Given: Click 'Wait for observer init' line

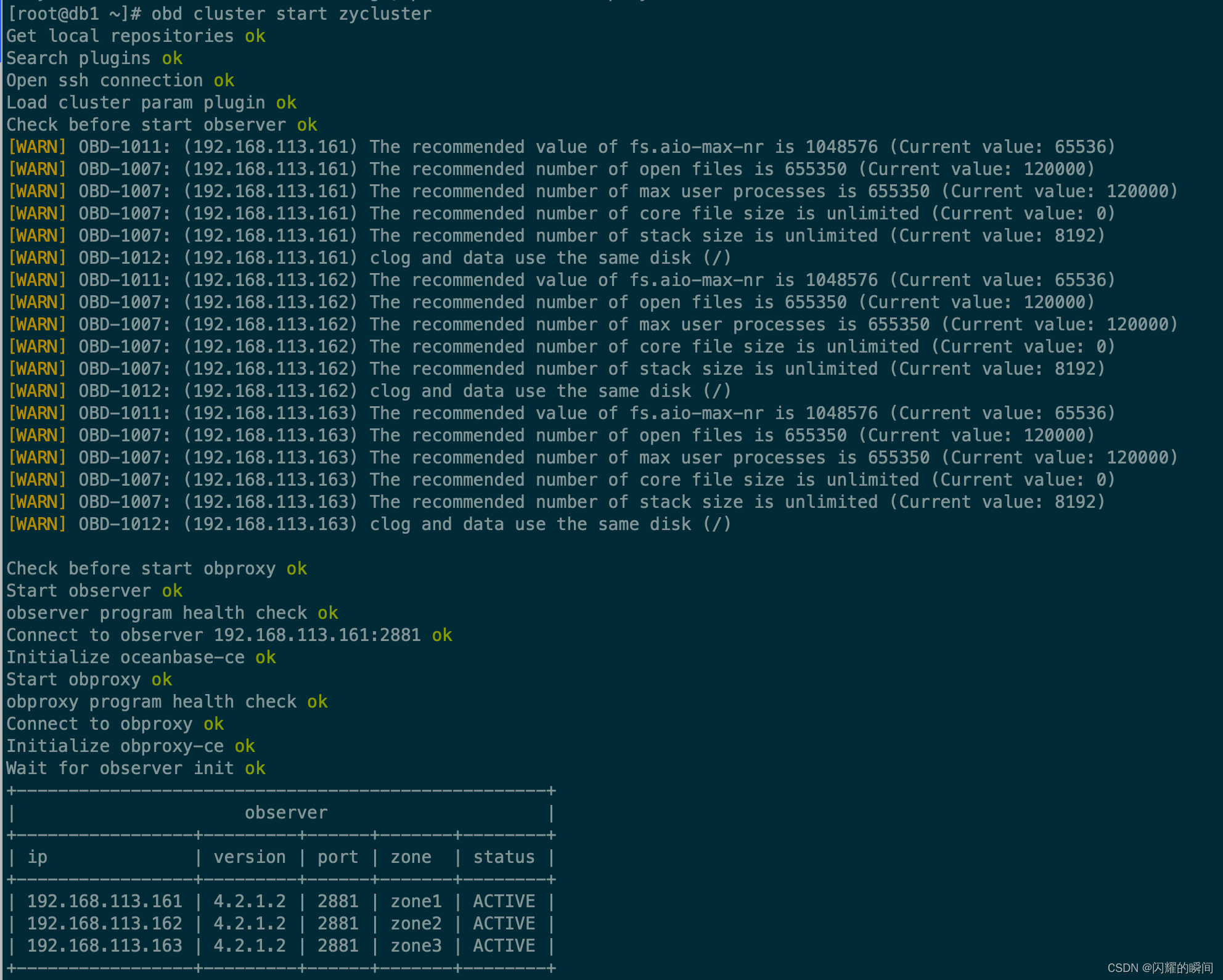Looking at the screenshot, I should point(120,768).
